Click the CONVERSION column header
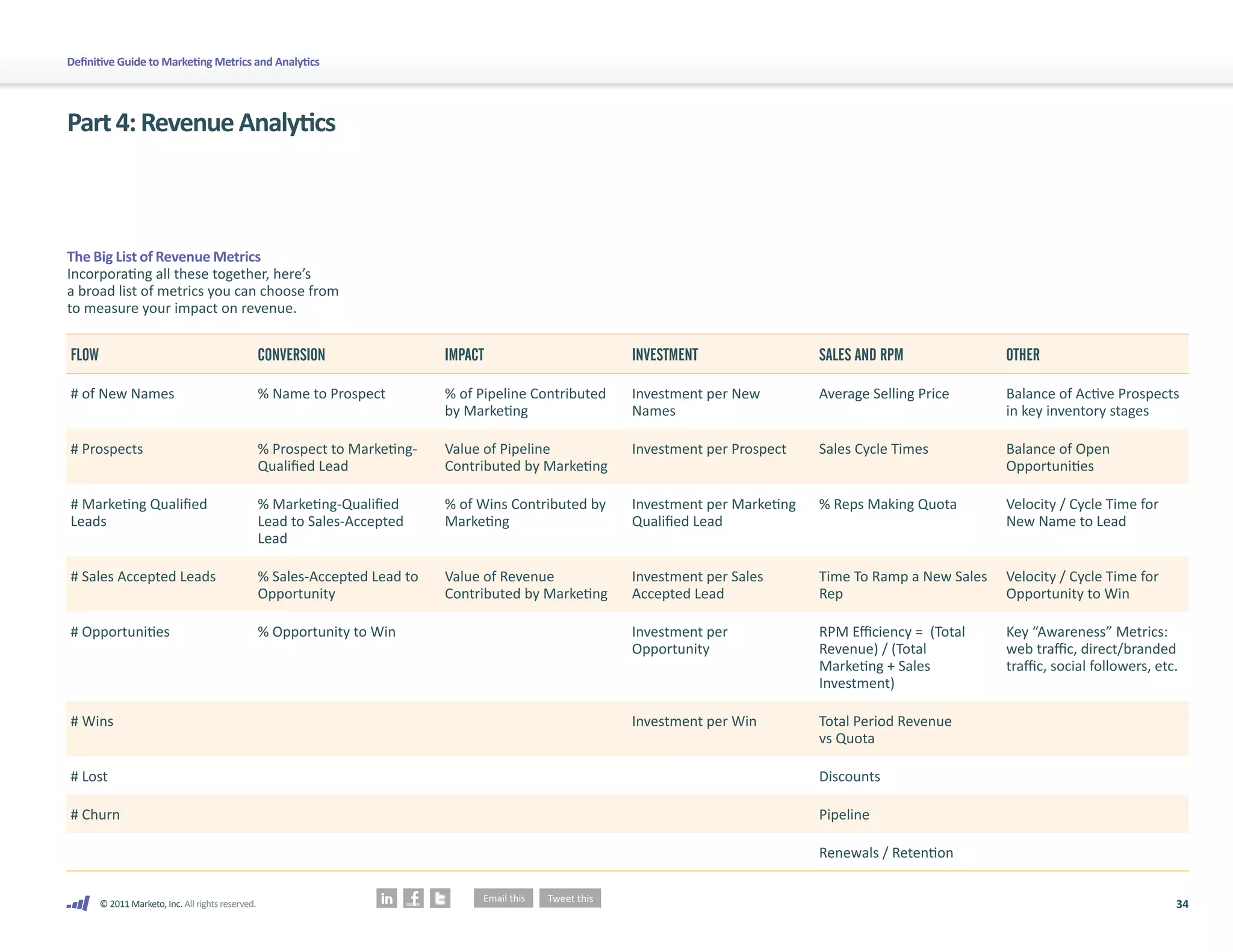Screen dimensions: 1233x952 (291, 354)
